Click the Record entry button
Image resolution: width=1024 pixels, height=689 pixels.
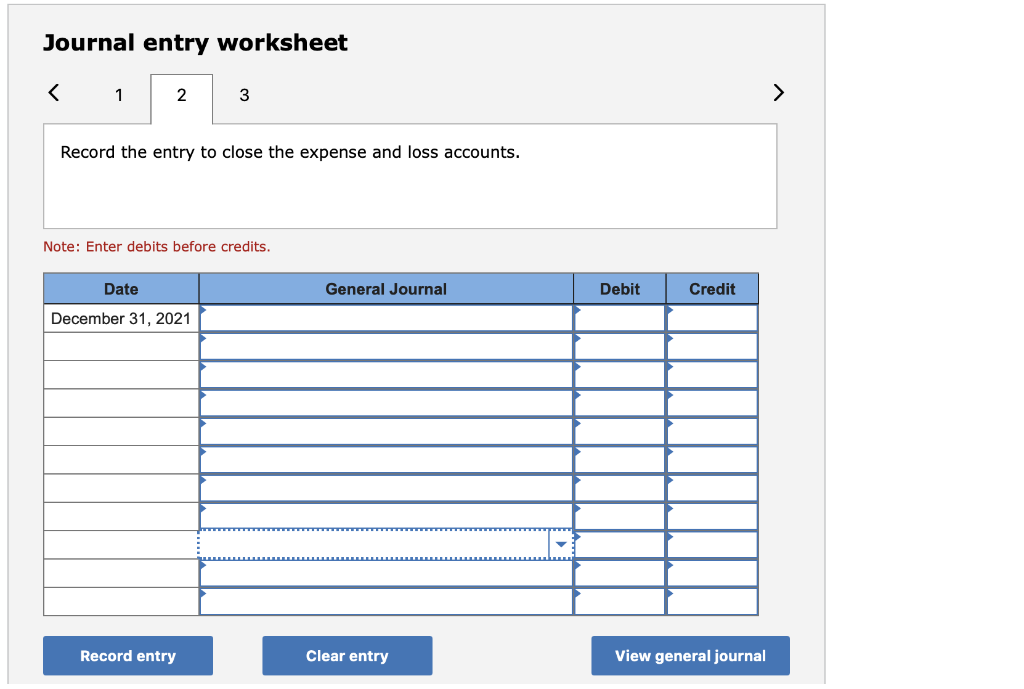(x=127, y=655)
